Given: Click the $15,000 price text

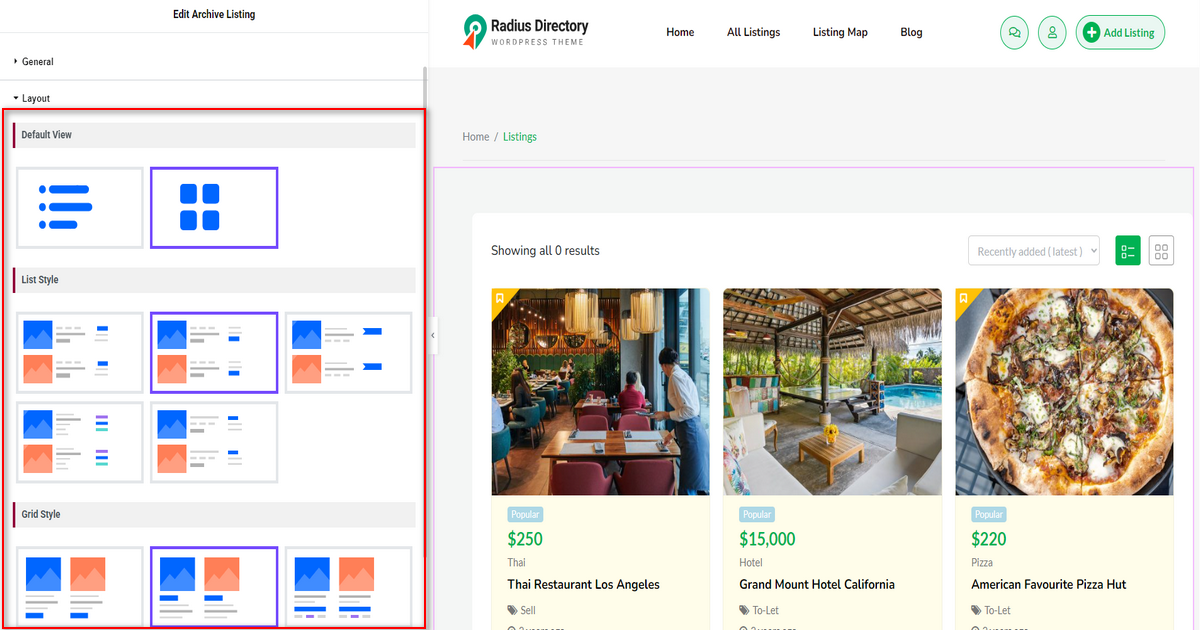Looking at the screenshot, I should coord(767,539).
